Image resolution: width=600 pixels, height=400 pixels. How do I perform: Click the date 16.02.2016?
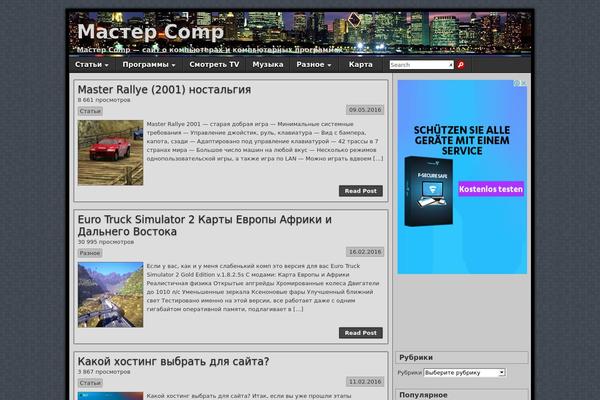[x=365, y=252]
